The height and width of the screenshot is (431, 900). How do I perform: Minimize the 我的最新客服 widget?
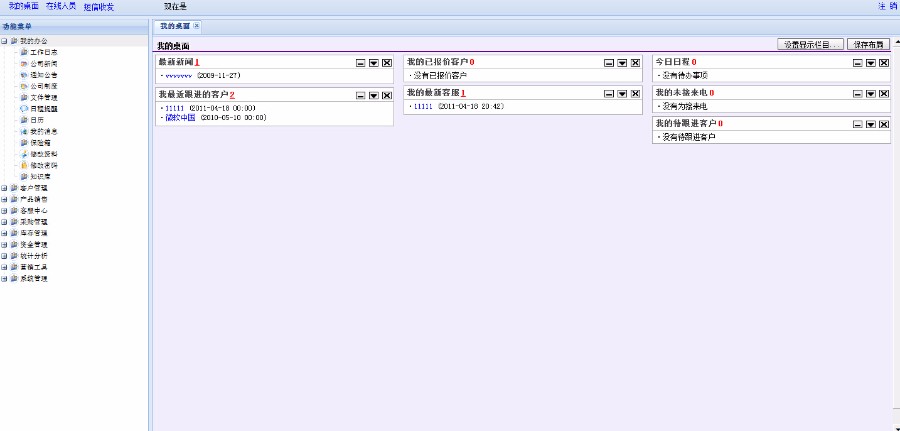pyautogui.click(x=609, y=94)
